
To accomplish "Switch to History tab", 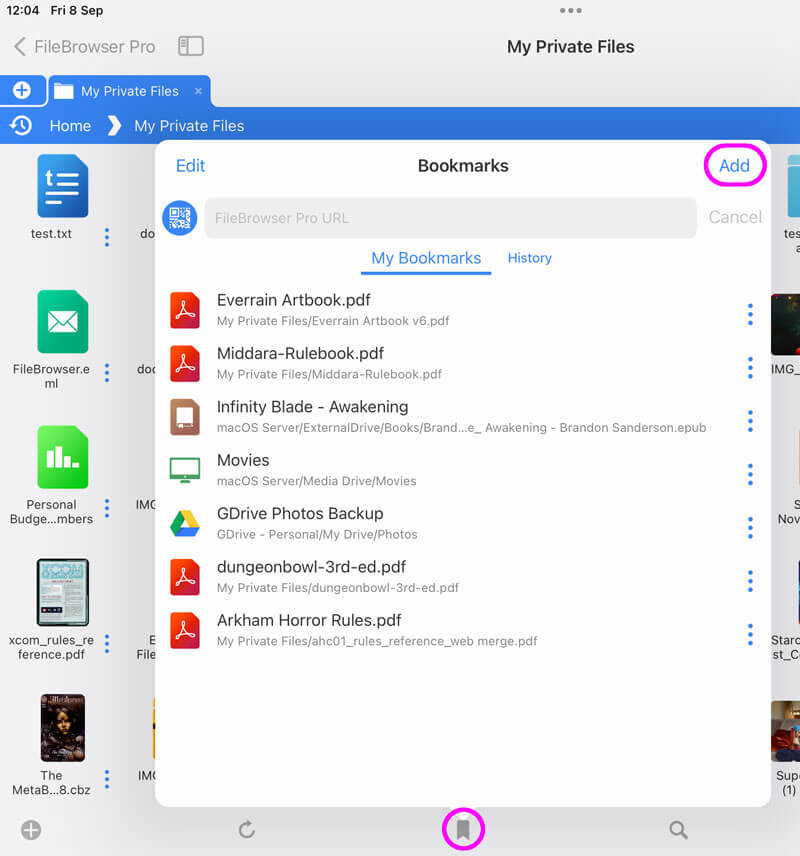I will pyautogui.click(x=530, y=258).
